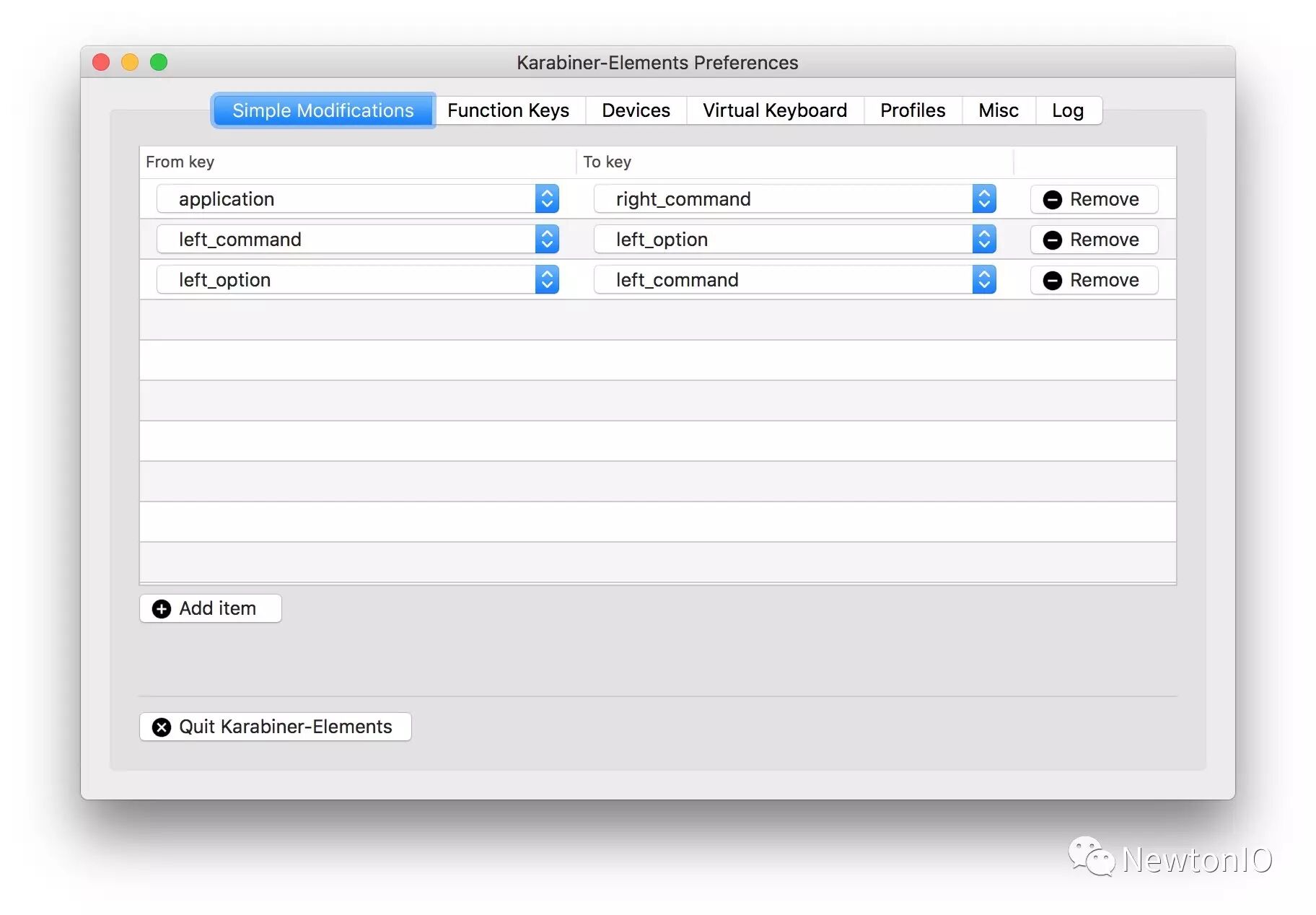Click the Add item button
The height and width of the screenshot is (915, 1316).
210,608
